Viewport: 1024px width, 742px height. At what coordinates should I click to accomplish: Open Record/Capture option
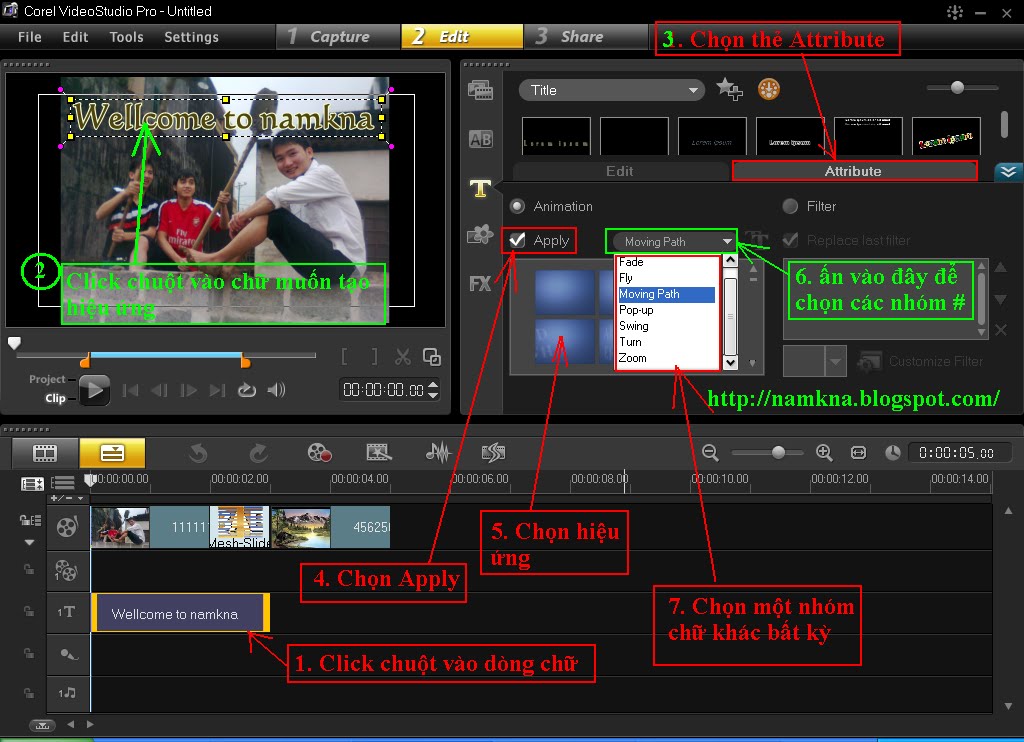coord(319,452)
